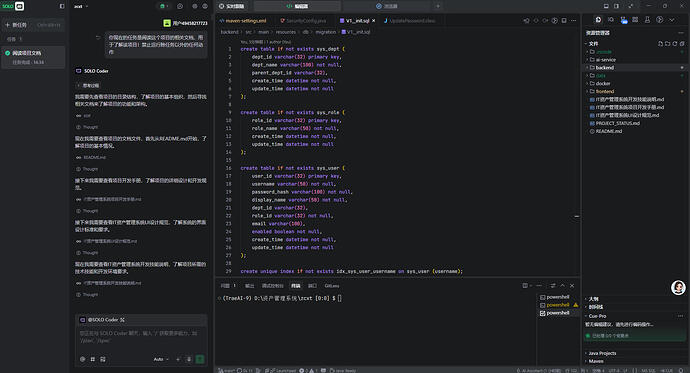The image size is (690, 373).
Task: Open the 调试控制台 panel tab
Action: click(272, 286)
